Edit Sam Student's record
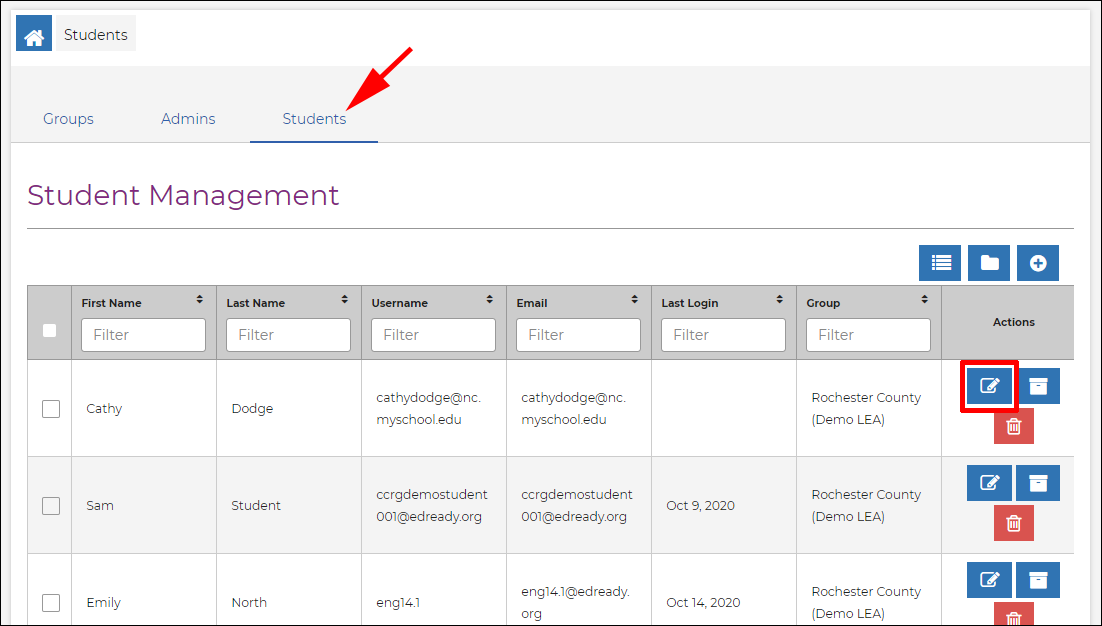Viewport: 1102px width, 626px height. 989,483
